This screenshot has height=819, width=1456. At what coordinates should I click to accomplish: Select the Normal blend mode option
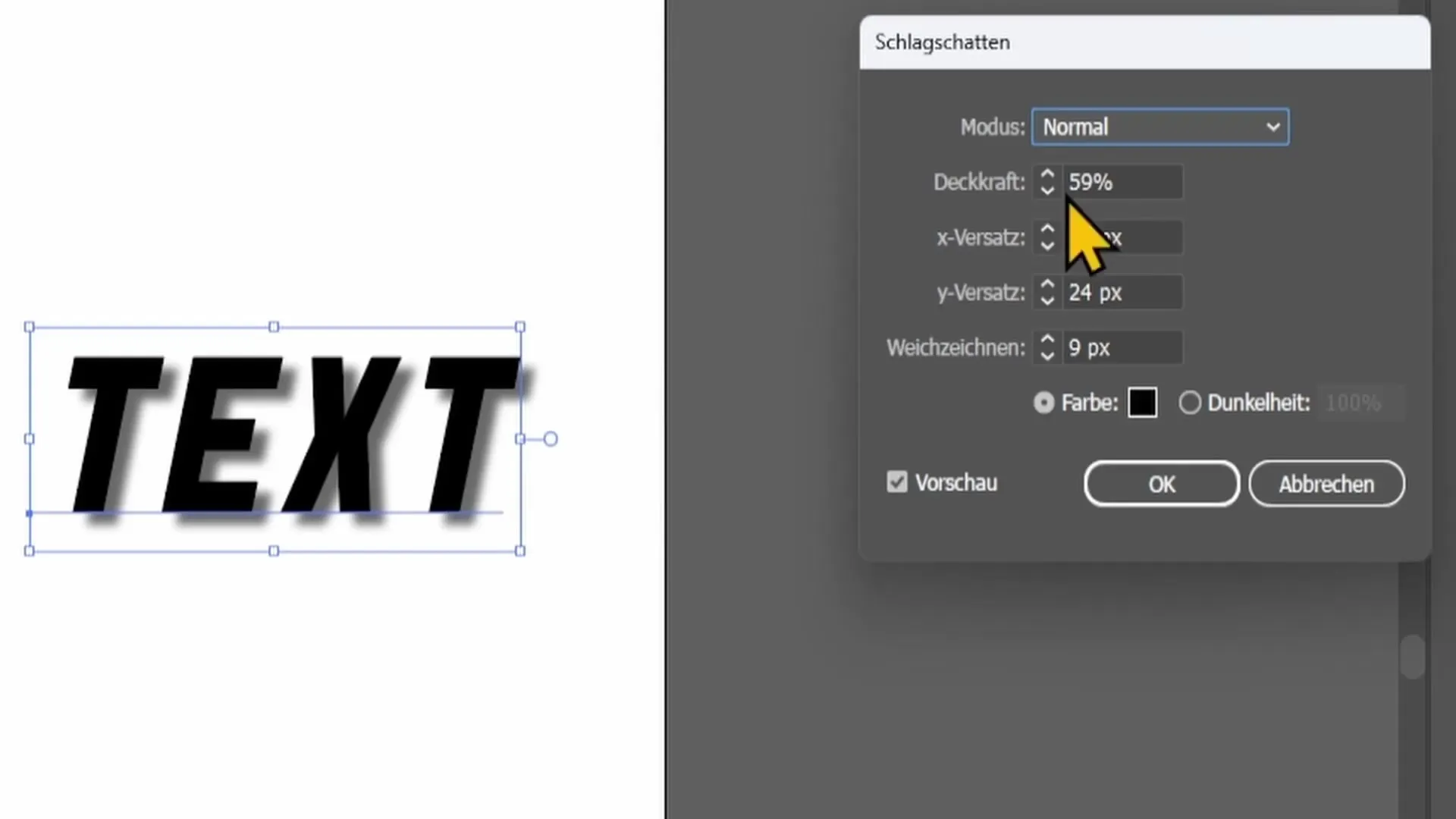point(1160,127)
